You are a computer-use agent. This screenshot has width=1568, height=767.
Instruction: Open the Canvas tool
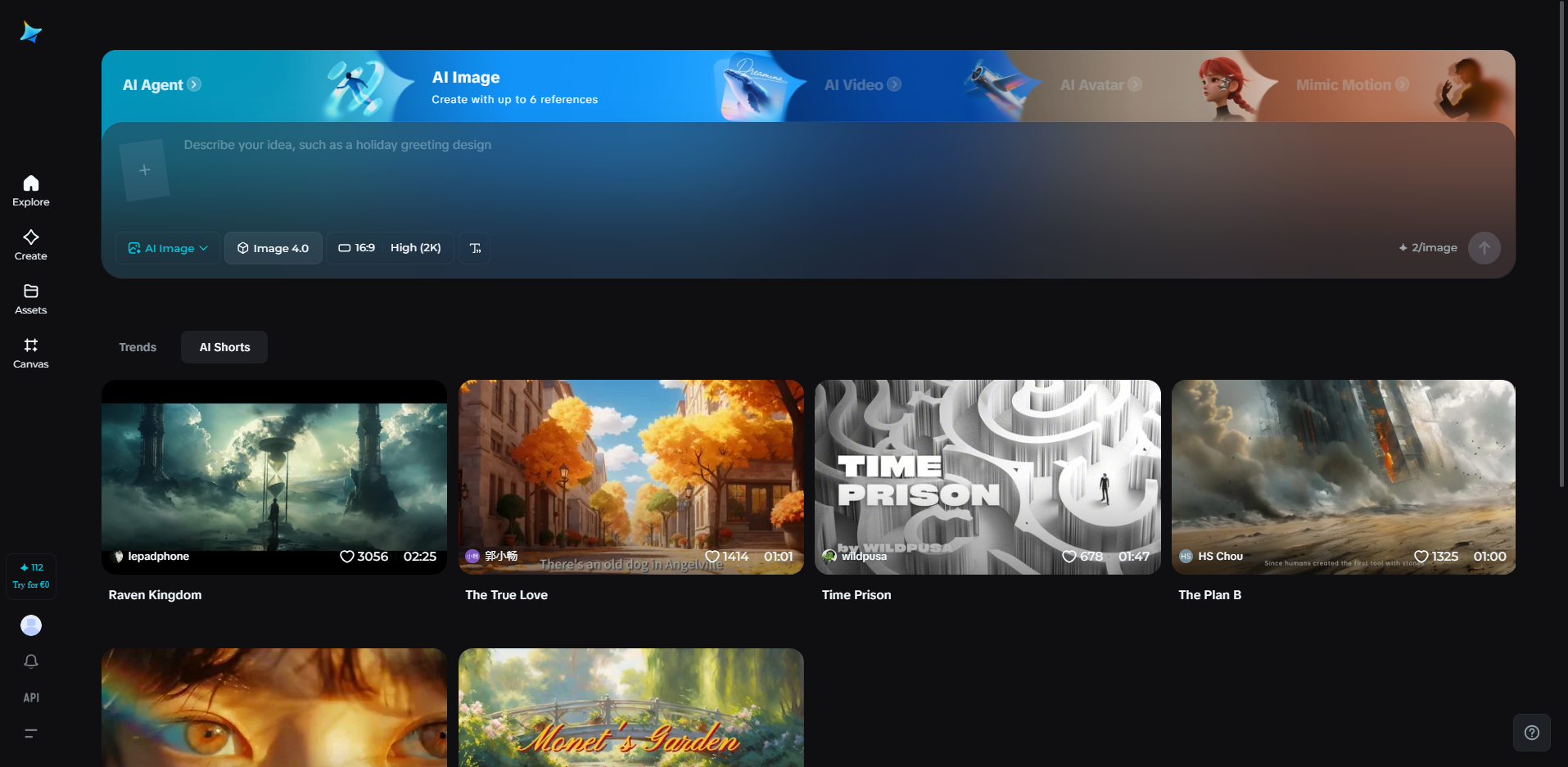pyautogui.click(x=30, y=352)
